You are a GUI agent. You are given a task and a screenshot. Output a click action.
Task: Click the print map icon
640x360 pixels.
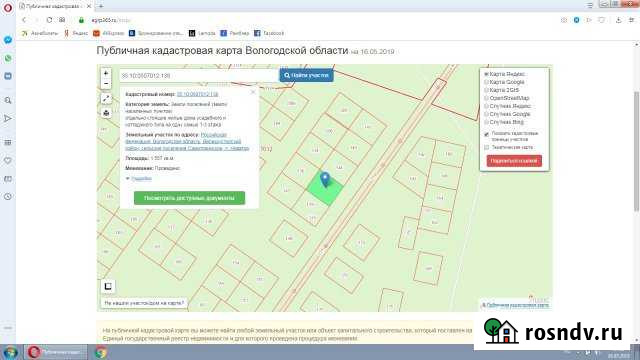coord(106,113)
